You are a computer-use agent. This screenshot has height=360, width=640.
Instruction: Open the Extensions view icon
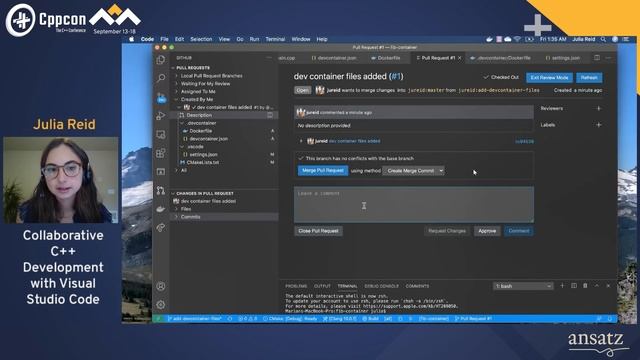click(x=161, y=153)
